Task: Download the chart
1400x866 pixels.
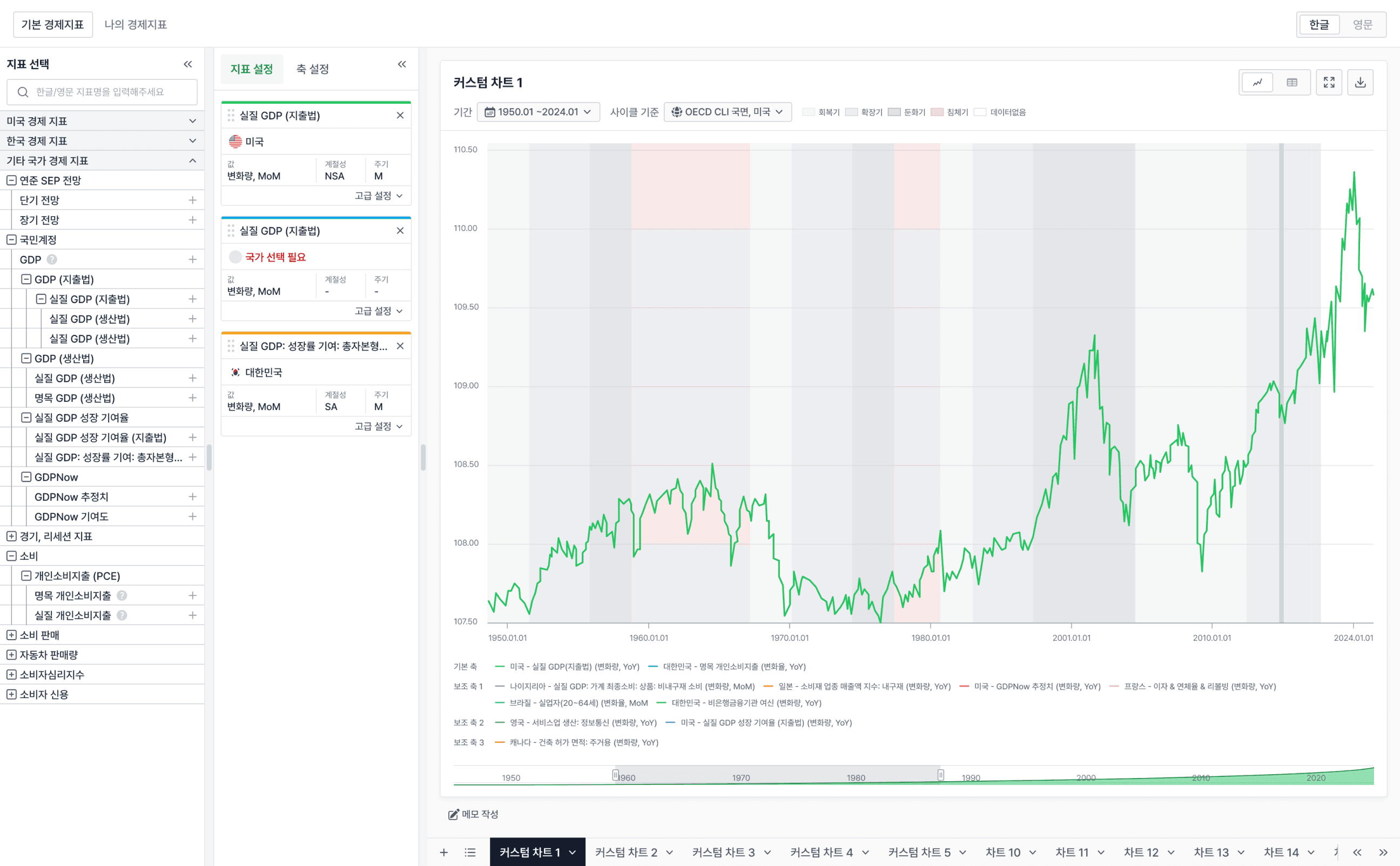Action: tap(1361, 83)
